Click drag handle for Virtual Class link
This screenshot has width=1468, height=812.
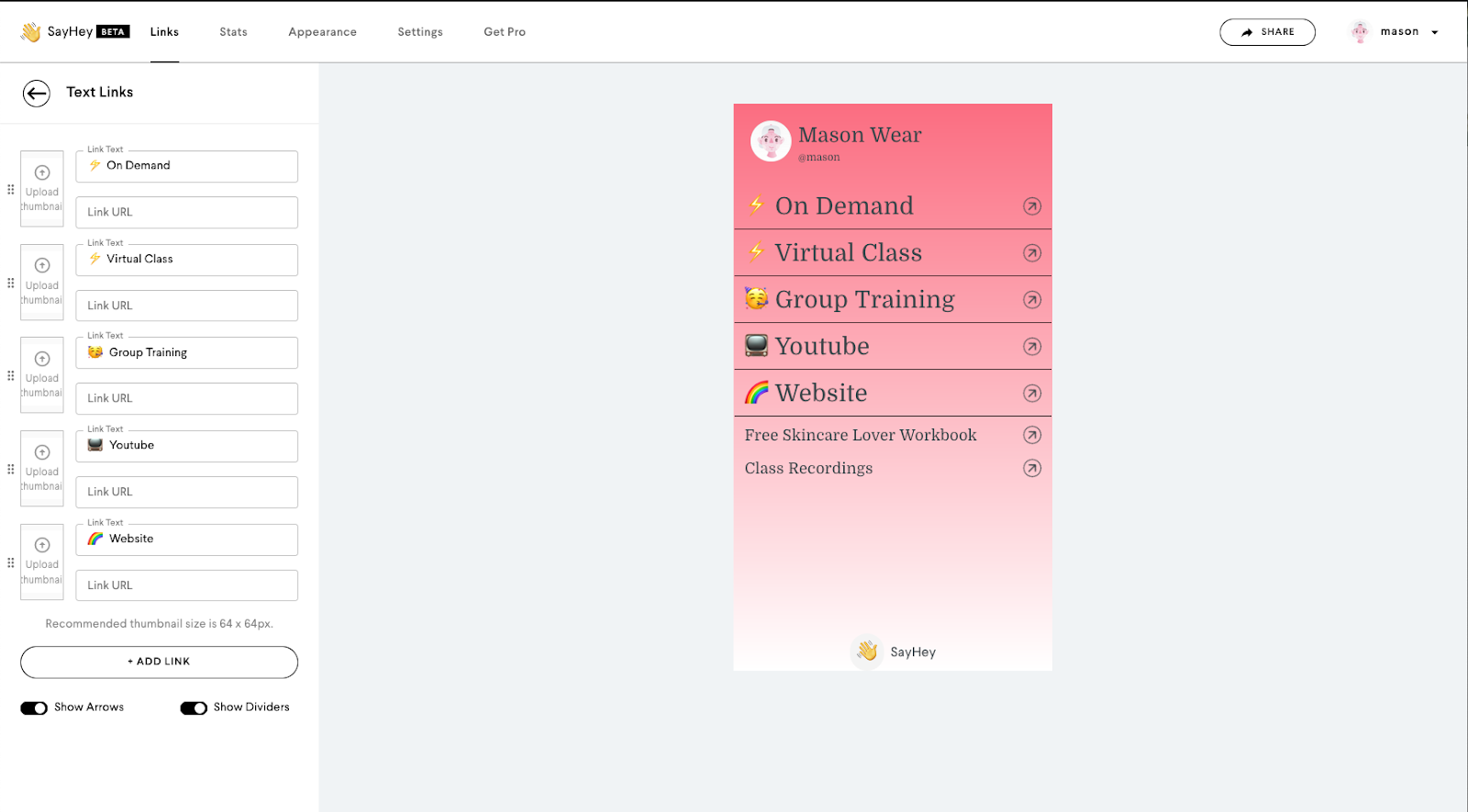click(x=11, y=284)
